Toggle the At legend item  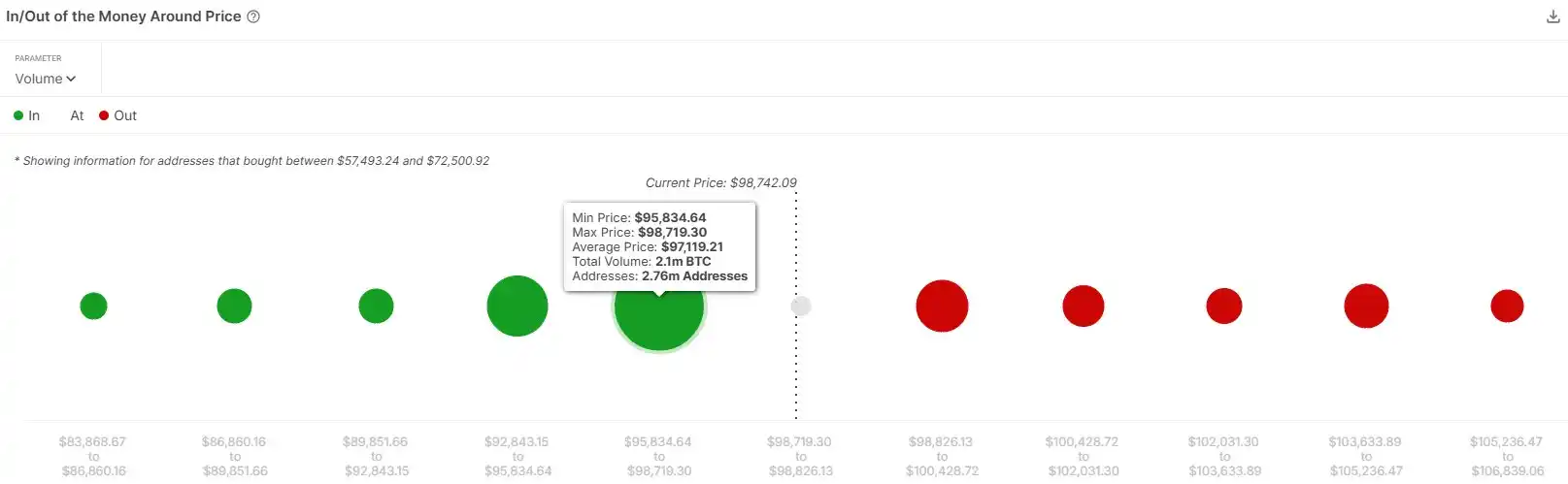pos(77,115)
